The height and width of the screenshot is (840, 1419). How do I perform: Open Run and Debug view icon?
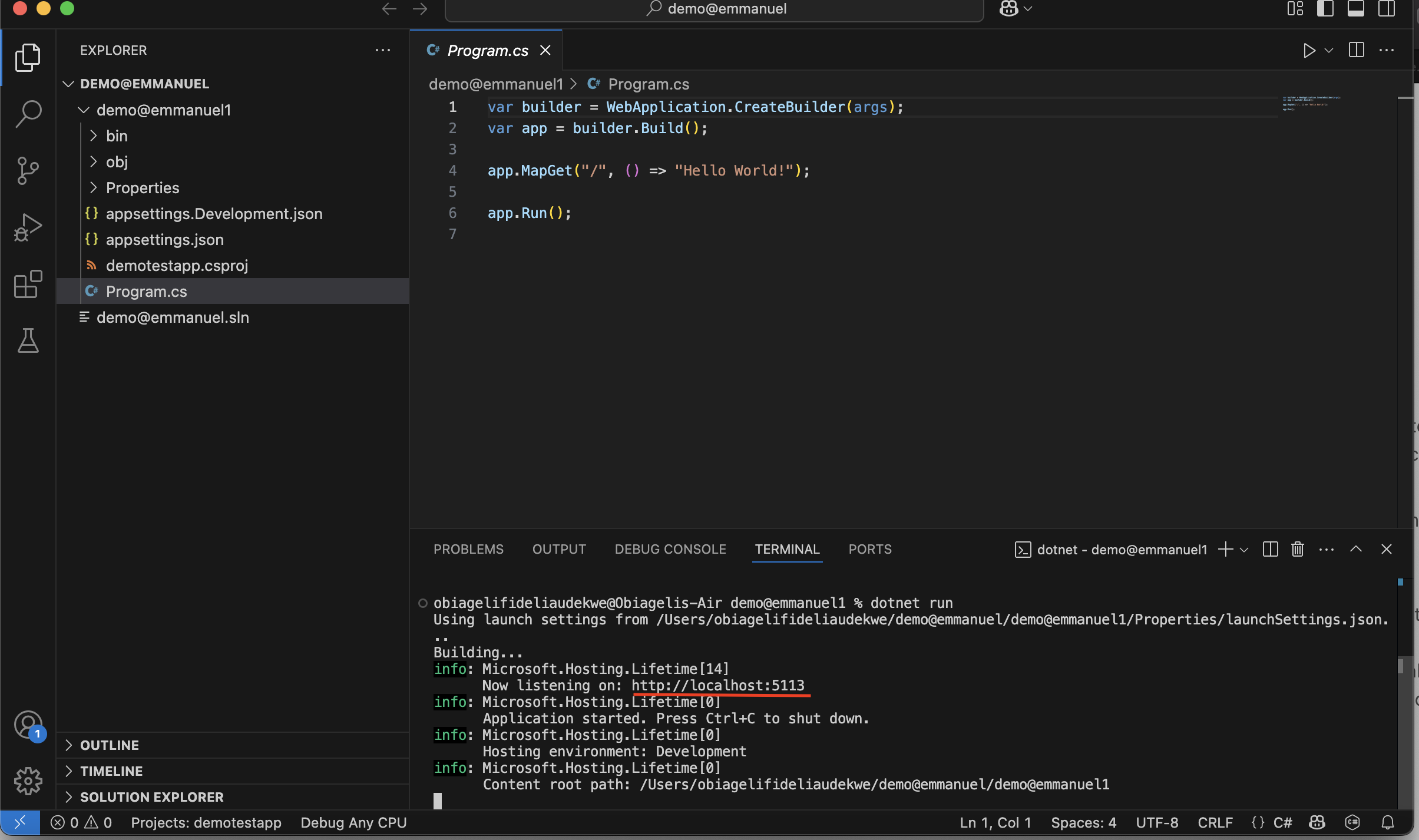point(28,227)
